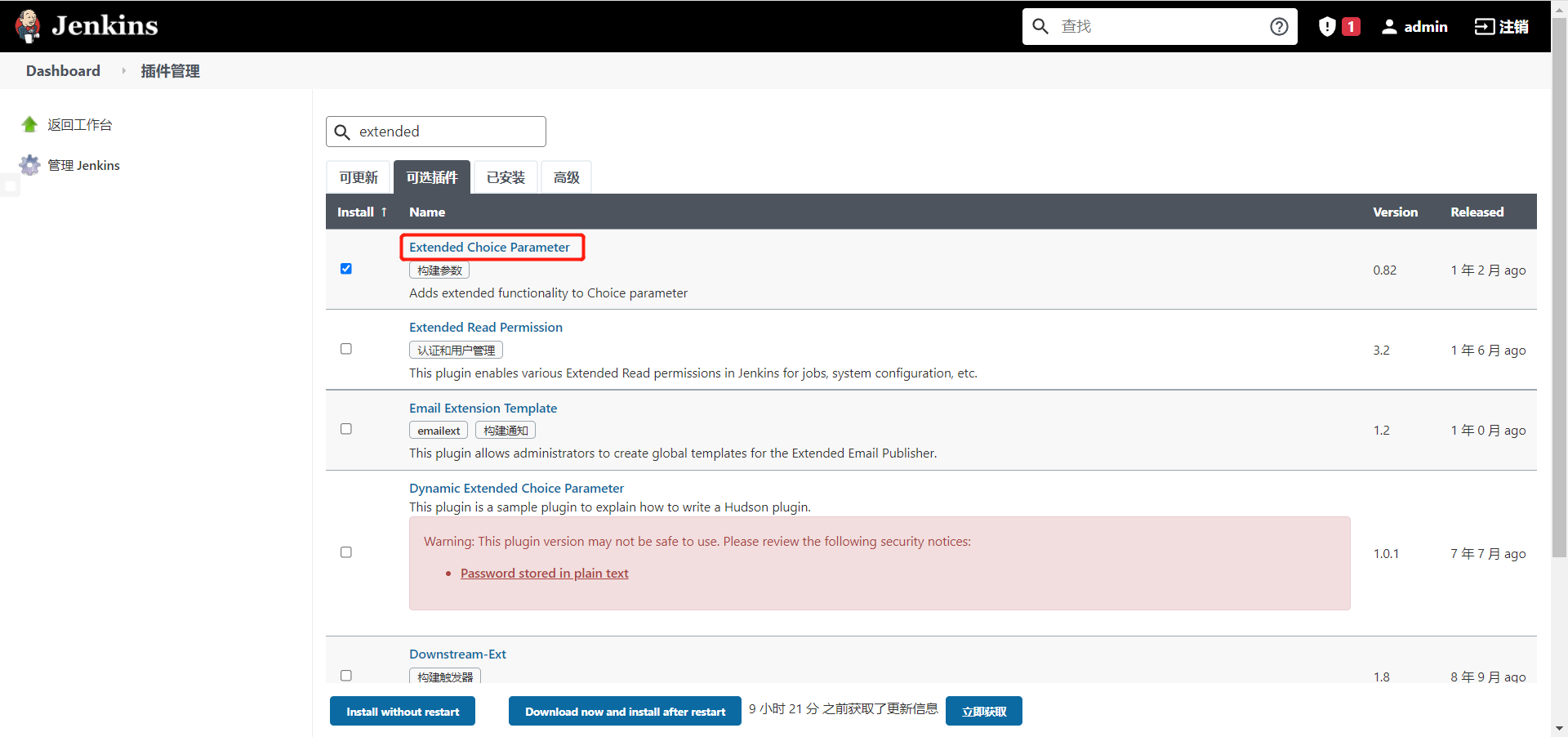This screenshot has height=737, width=1568.
Task: Check the Downstream-Ext plugin checkbox
Action: [x=346, y=676]
